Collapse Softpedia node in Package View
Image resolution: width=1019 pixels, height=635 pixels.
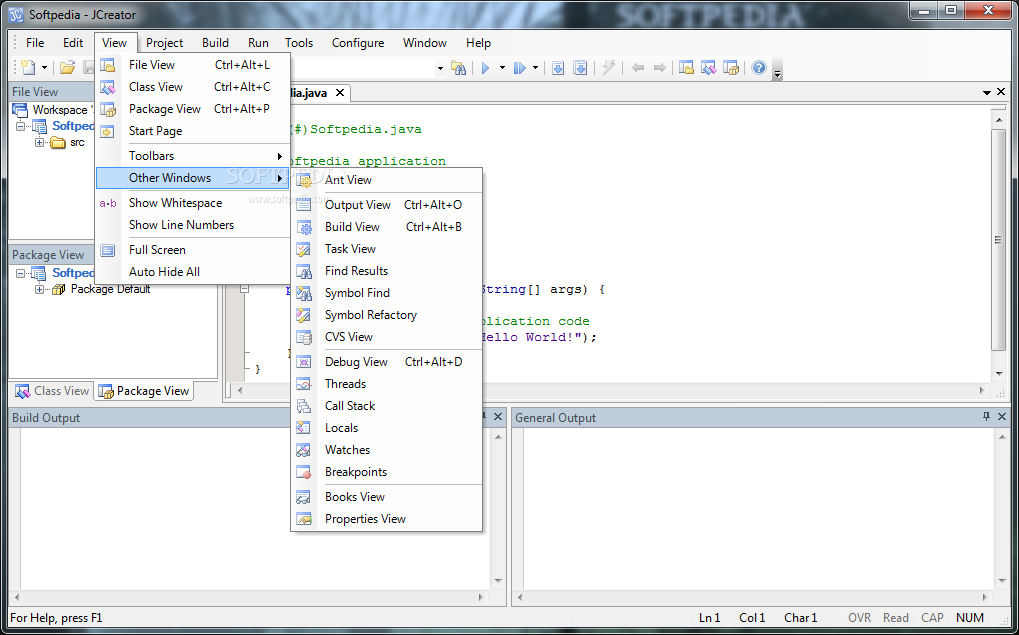pyautogui.click(x=20, y=273)
